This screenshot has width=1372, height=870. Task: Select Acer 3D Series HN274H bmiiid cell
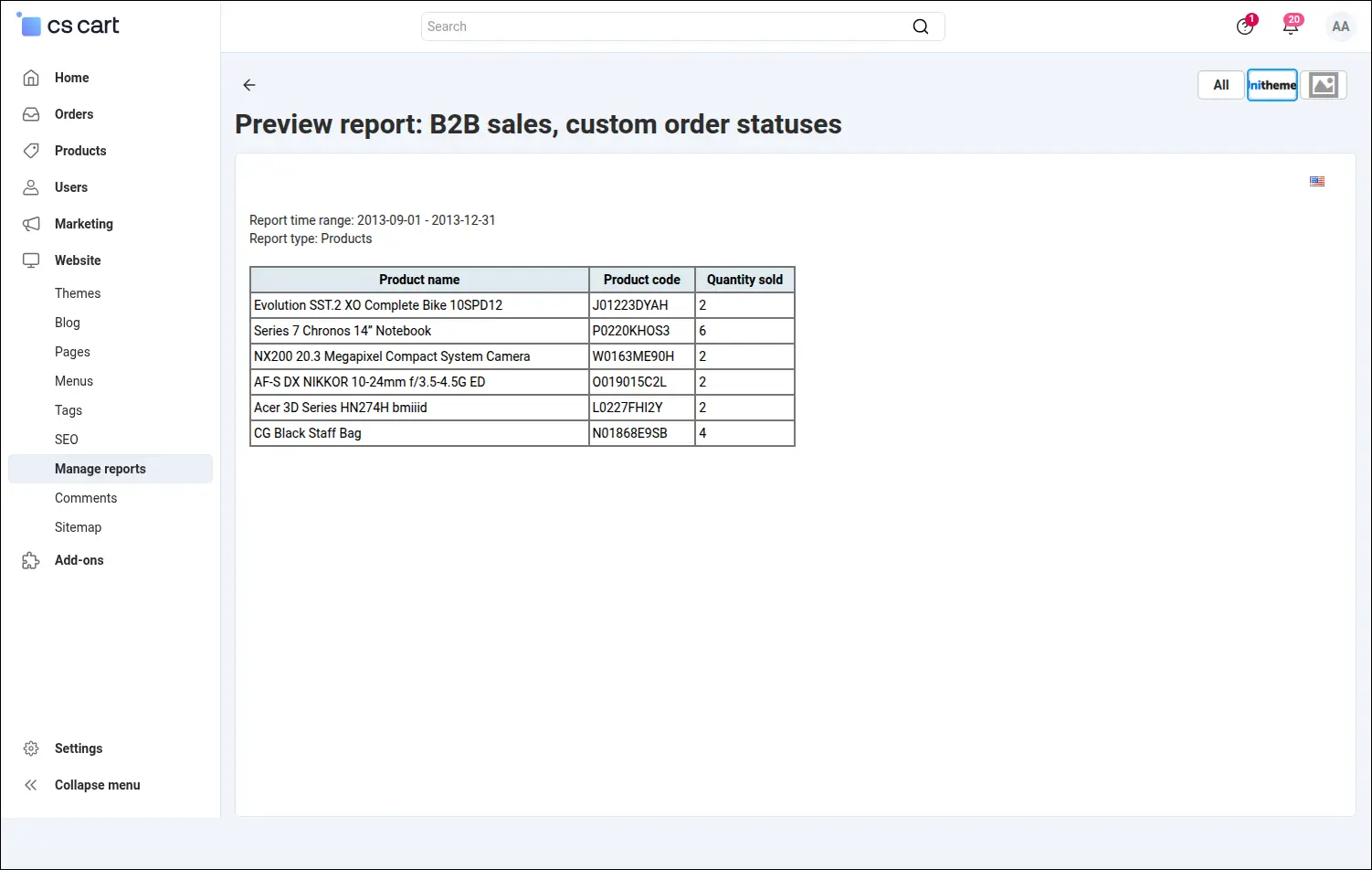tap(419, 408)
